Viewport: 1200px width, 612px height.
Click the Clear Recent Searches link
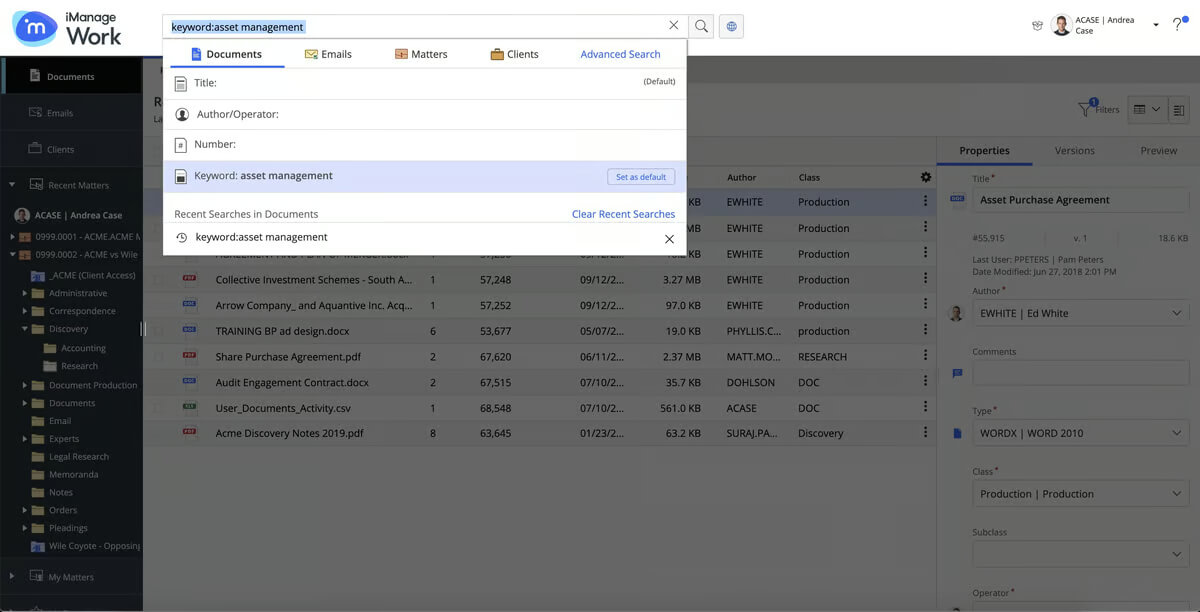(623, 214)
